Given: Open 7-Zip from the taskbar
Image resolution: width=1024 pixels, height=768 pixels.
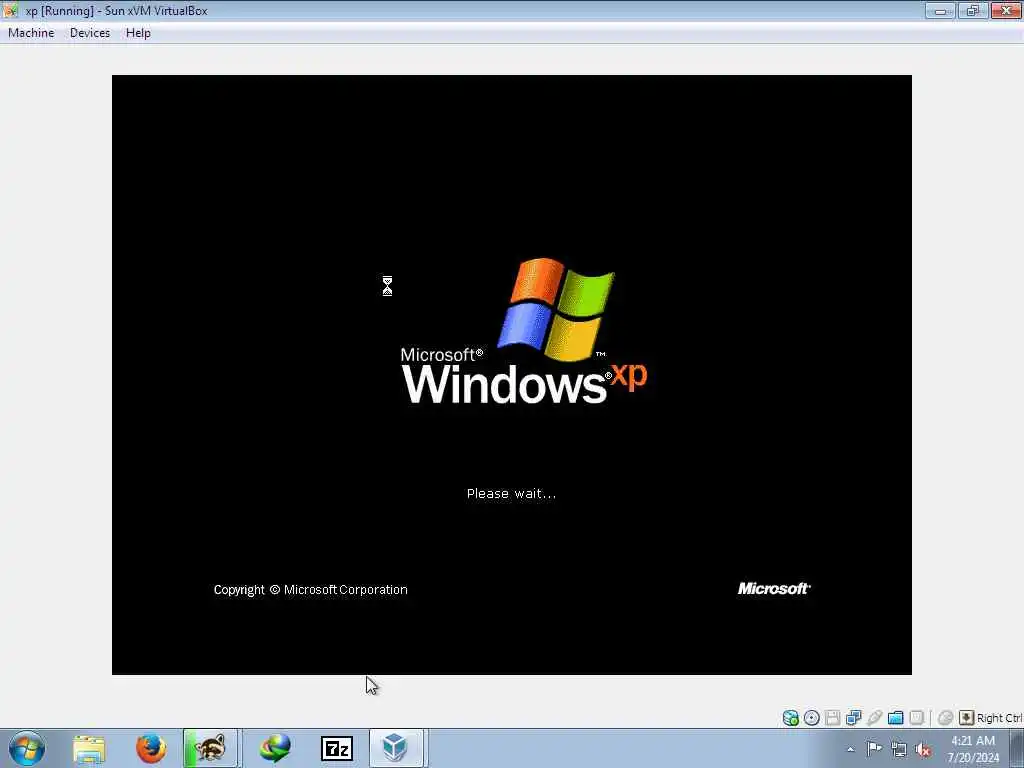Looking at the screenshot, I should click(x=337, y=748).
